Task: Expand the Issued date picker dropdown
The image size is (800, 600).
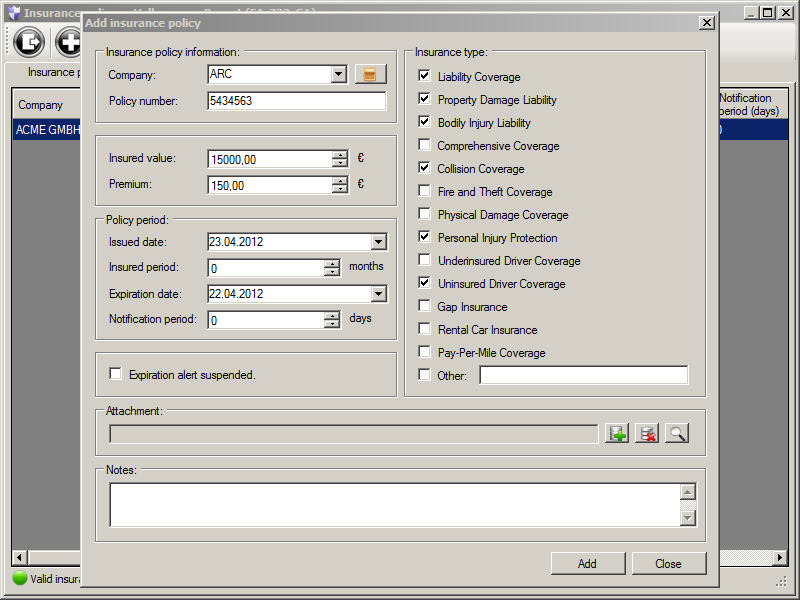Action: point(378,242)
